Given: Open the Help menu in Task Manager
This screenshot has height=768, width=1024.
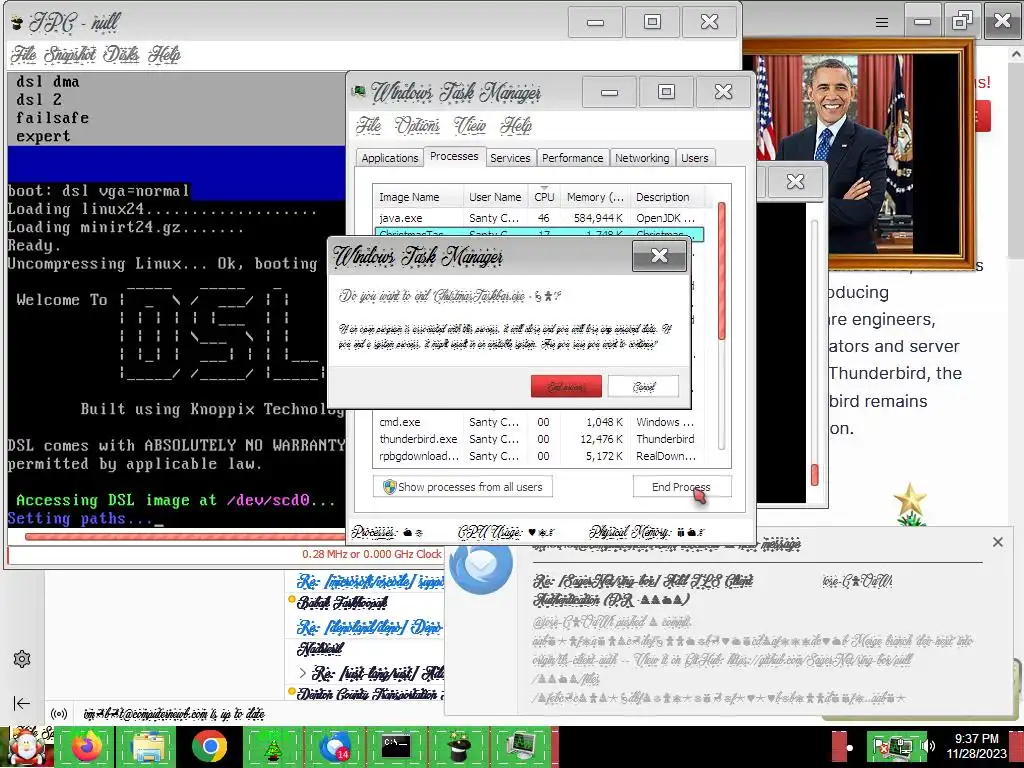Looking at the screenshot, I should [x=516, y=125].
